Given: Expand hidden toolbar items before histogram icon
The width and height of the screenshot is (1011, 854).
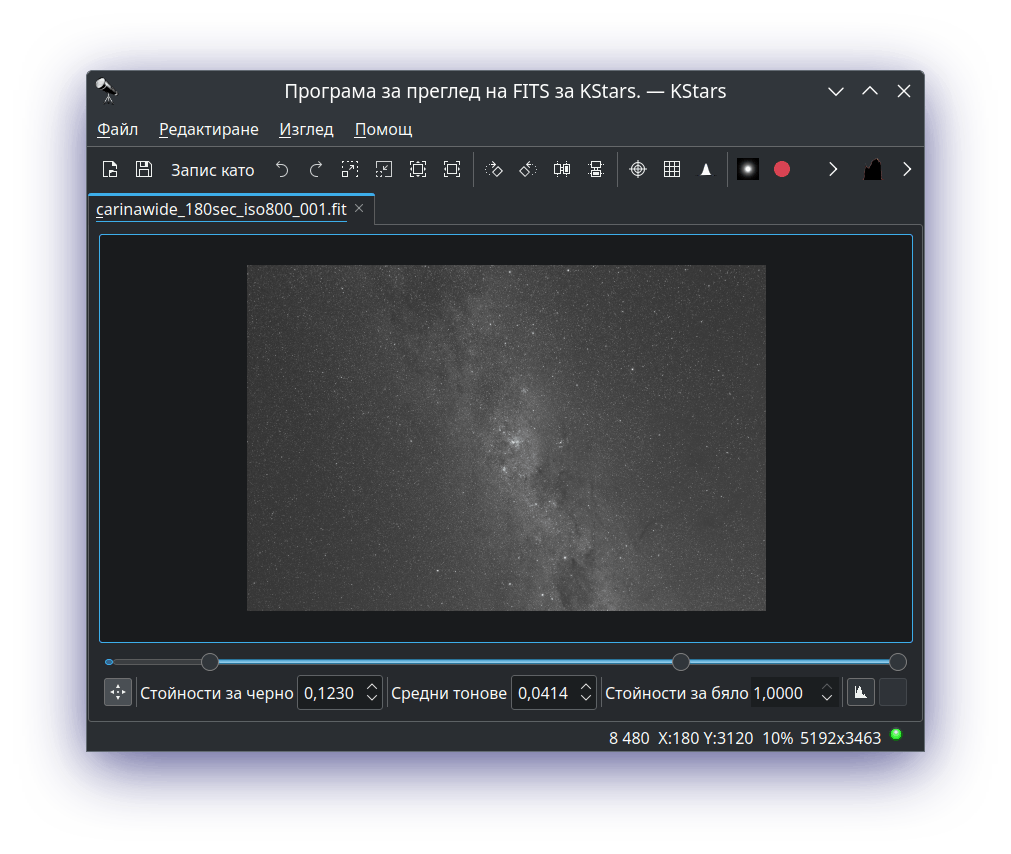Looking at the screenshot, I should click(x=833, y=170).
